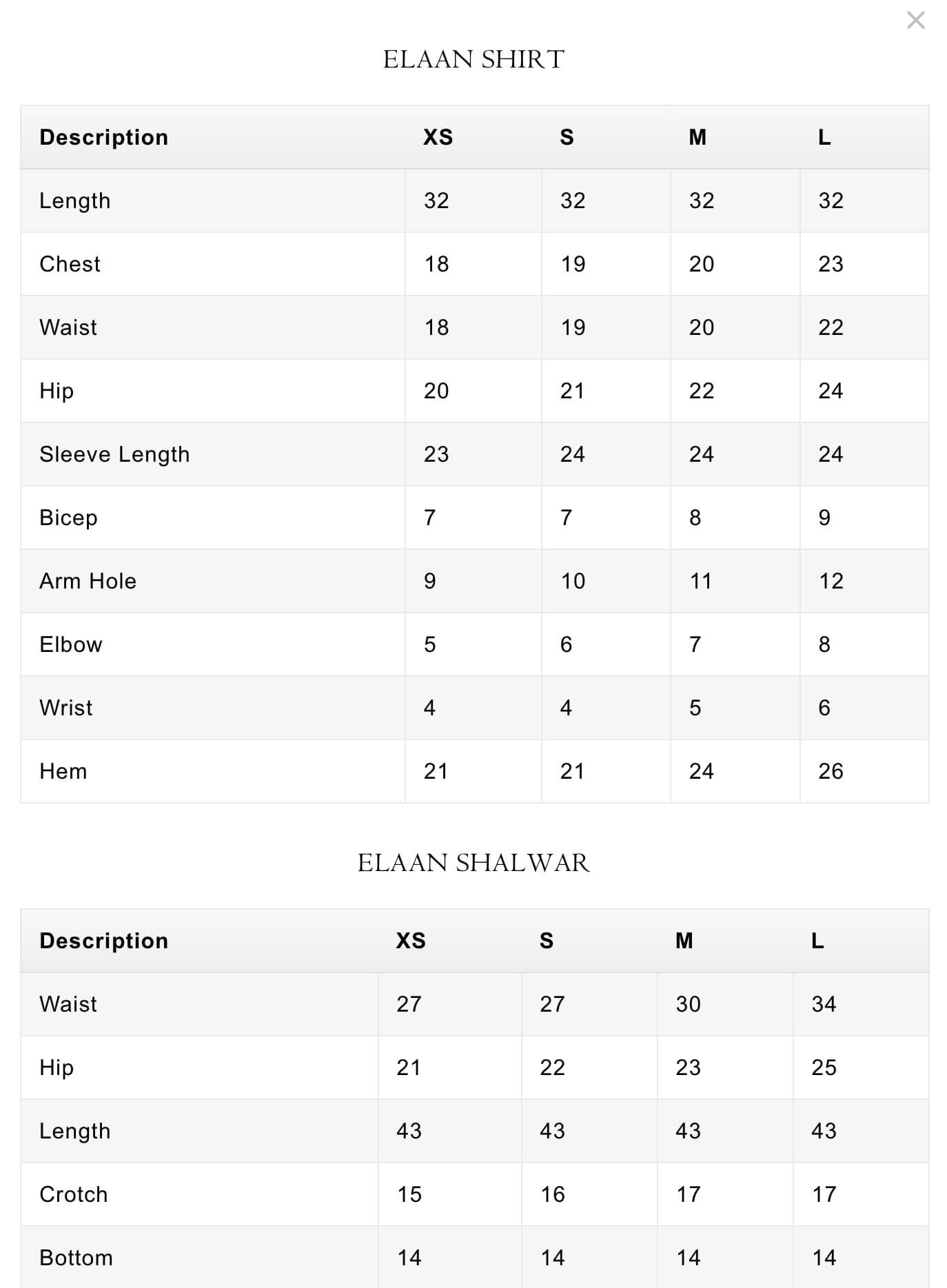This screenshot has width=947, height=1288.
Task: Click the Sleeve Length row label
Action: 114,454
